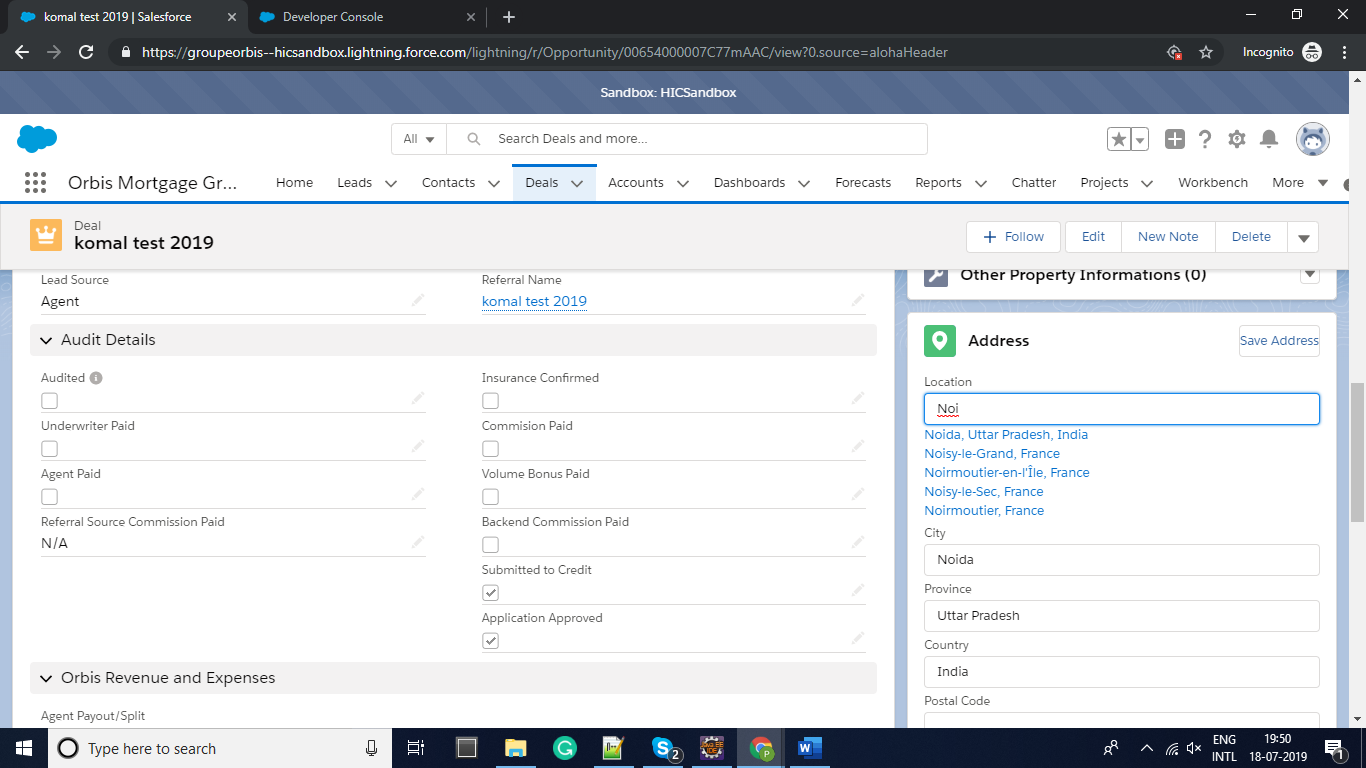Screen dimensions: 1366x768
Task: Open the Favorites star icon
Action: click(x=1119, y=139)
